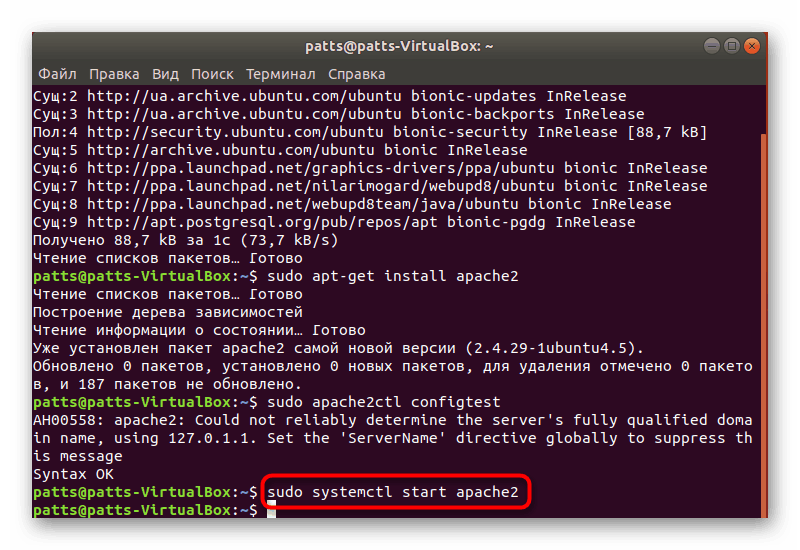Click the 'Получено 88,7 kB' line
Viewport: 800px width, 550px height.
186,240
